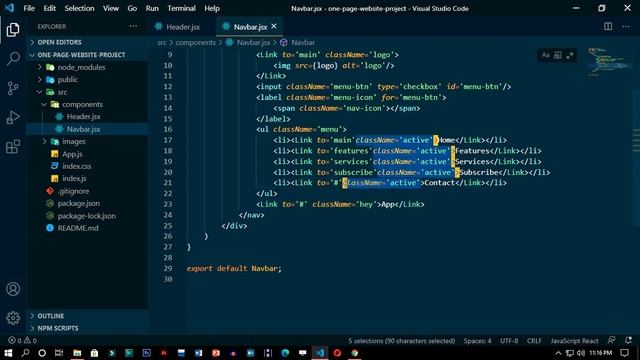
Task: Click the feedback icon in status bar
Action: click(x=611, y=340)
